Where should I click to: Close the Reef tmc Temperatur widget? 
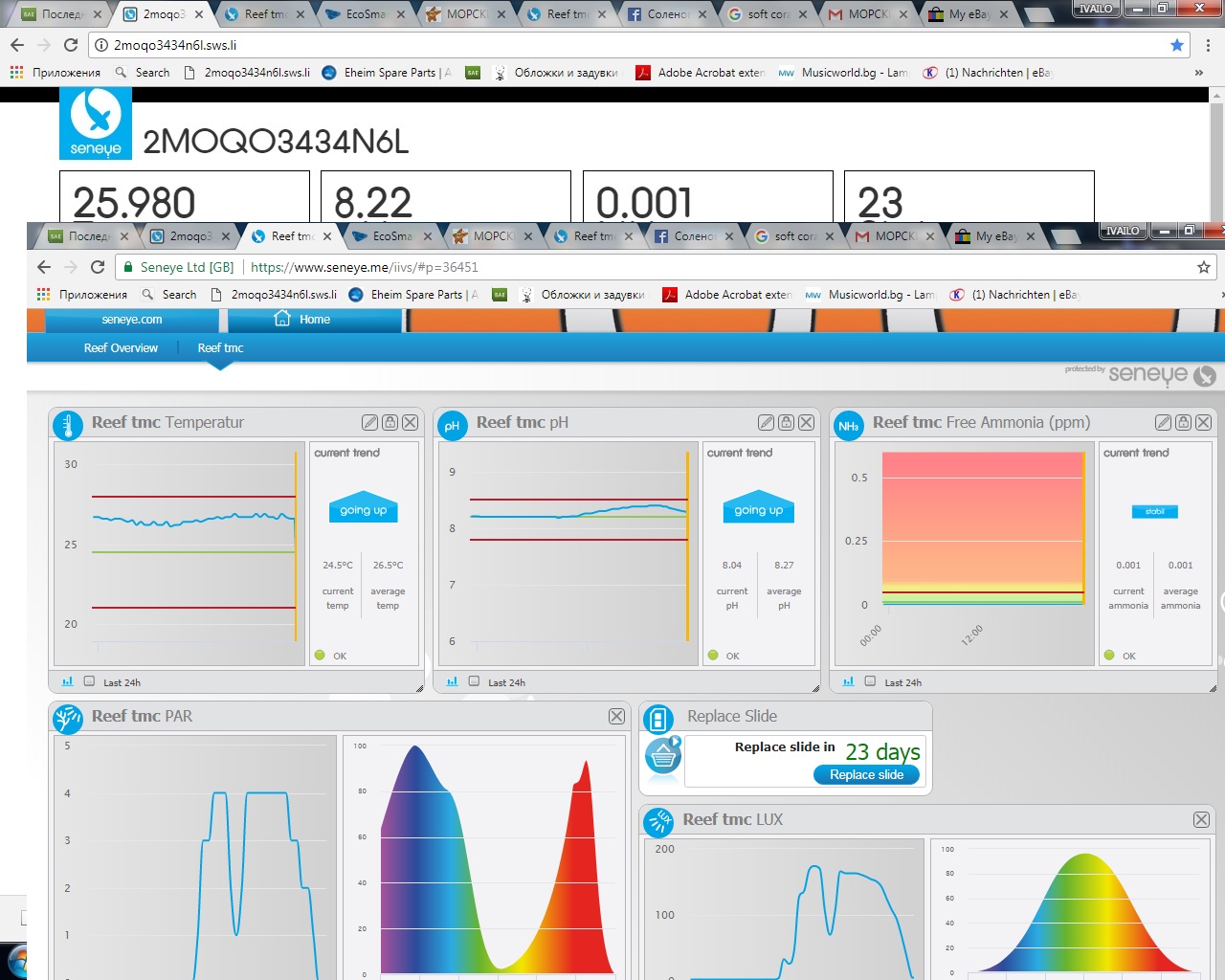tap(410, 422)
